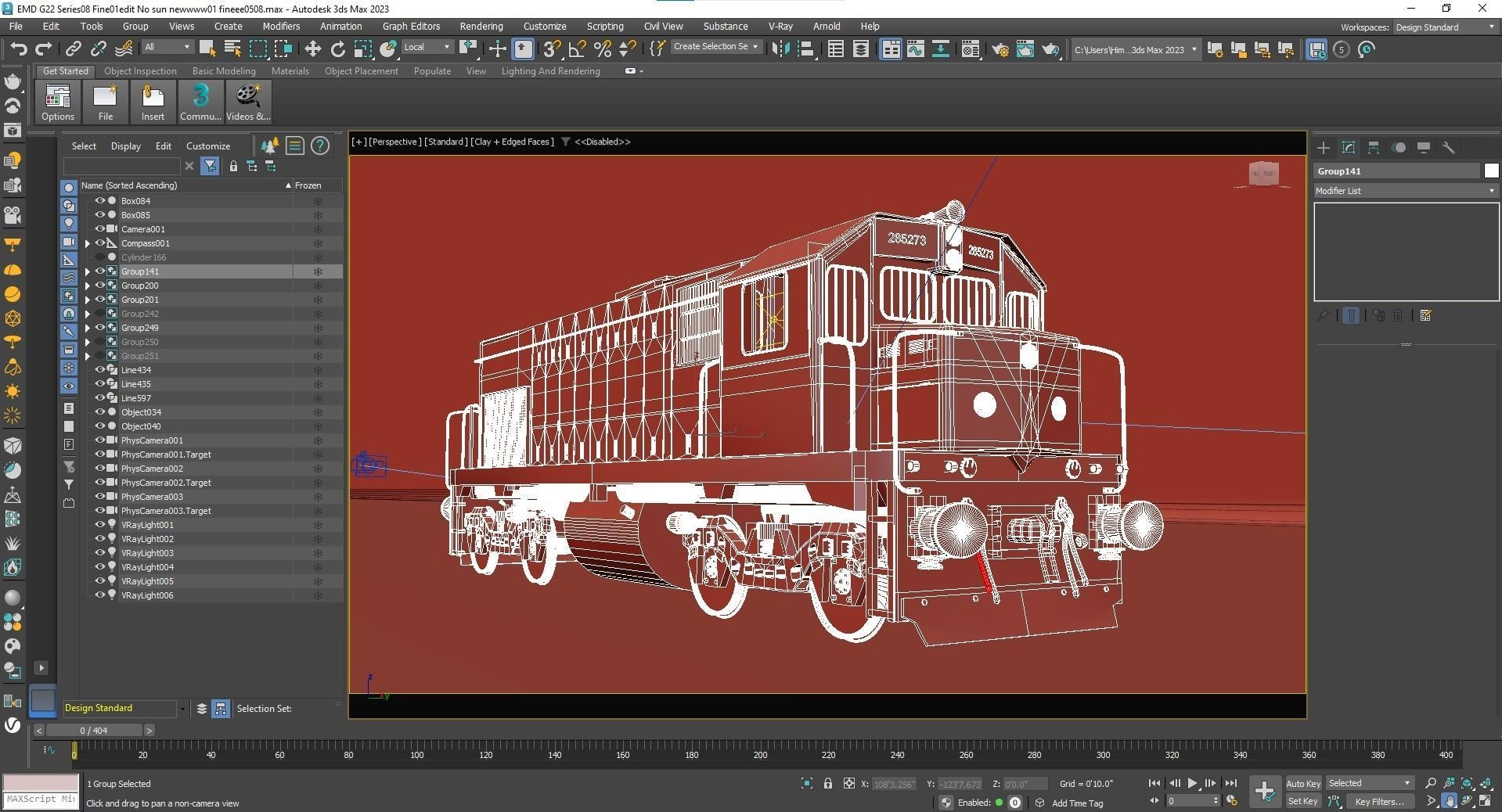
Task: Click Clay + Edged Faces shading label
Action: 513,142
